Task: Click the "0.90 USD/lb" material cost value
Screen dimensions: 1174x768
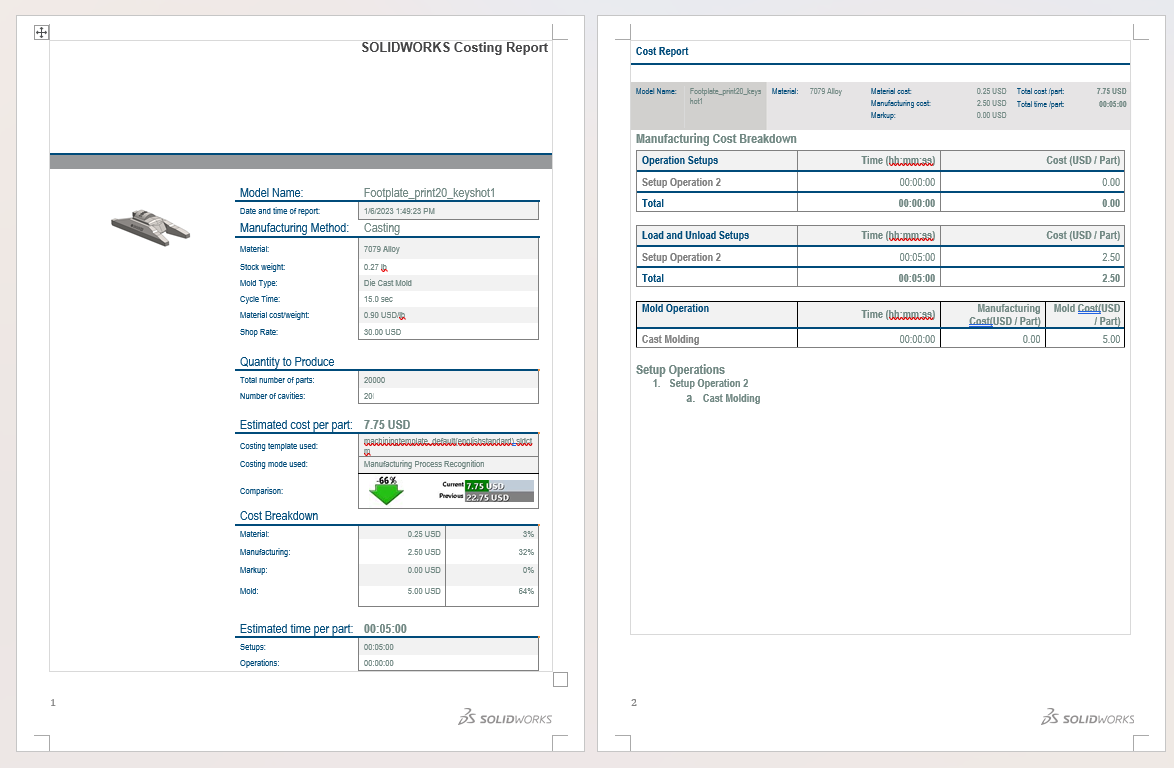Action: click(384, 315)
